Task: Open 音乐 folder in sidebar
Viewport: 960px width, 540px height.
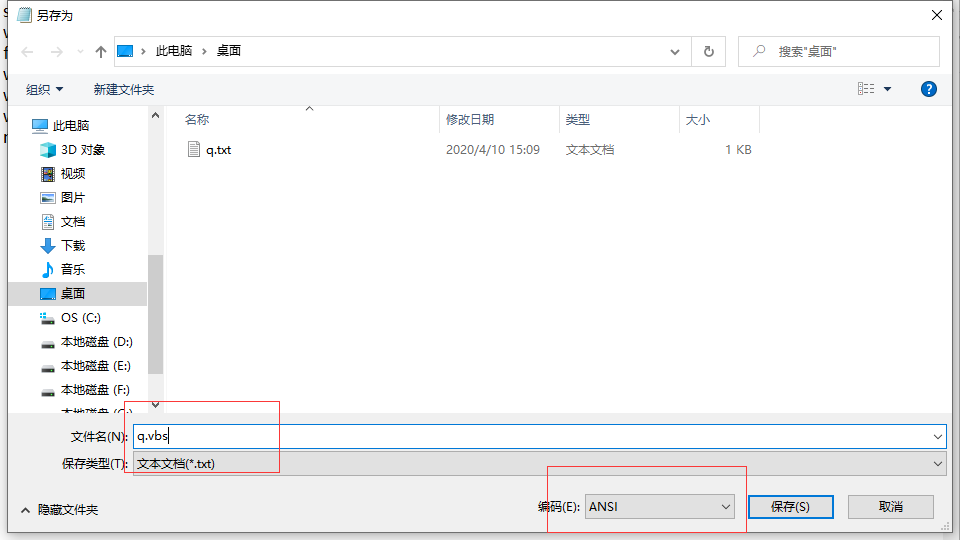Action: 62,269
